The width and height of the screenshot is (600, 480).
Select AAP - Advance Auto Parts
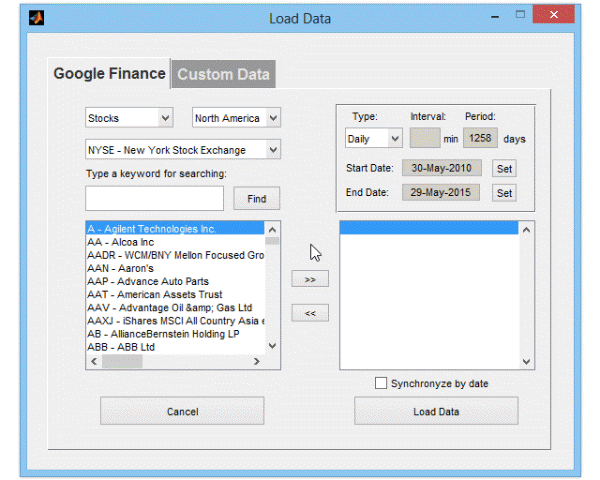tap(175, 281)
